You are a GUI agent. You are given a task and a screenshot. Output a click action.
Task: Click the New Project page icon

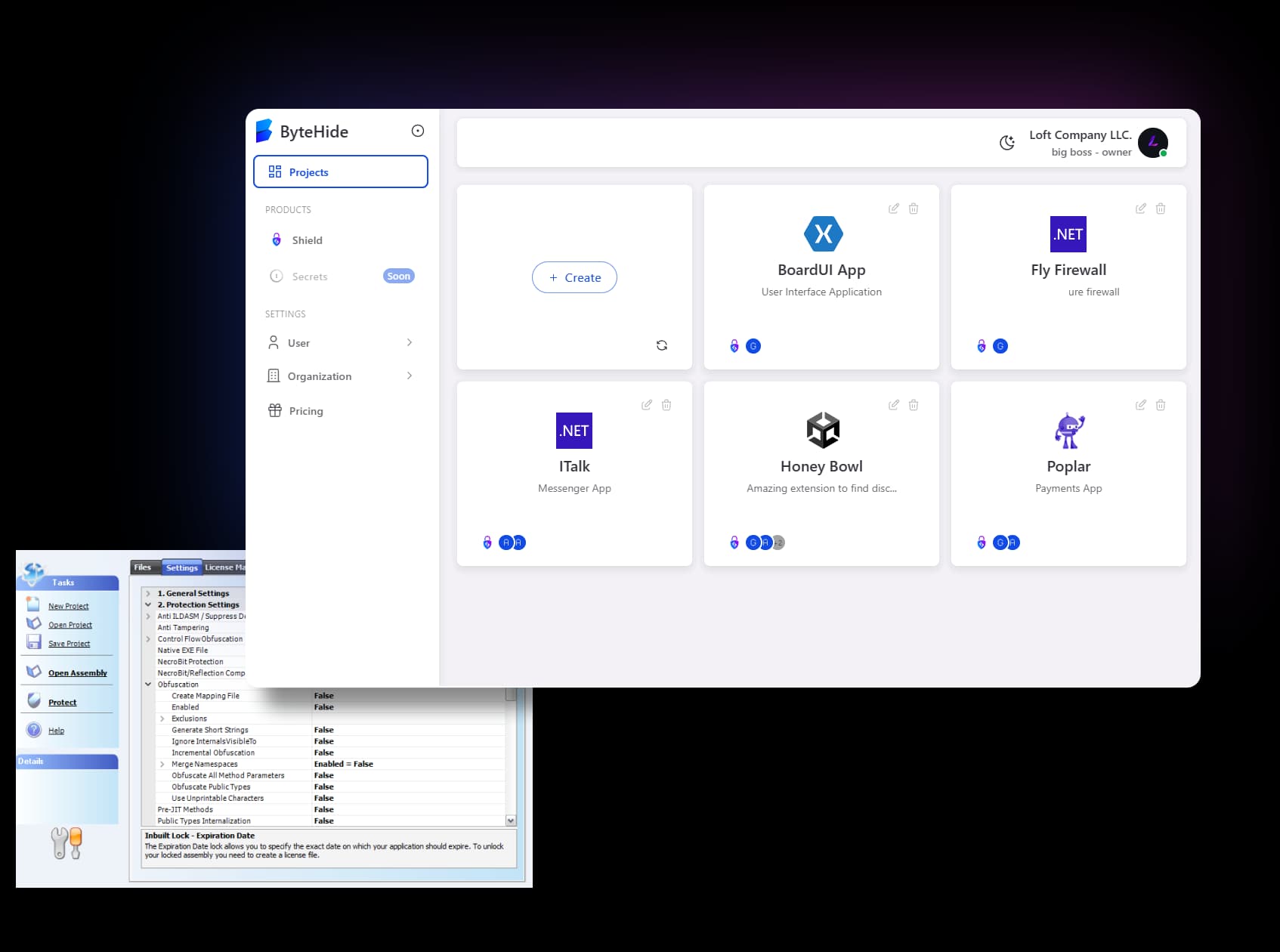click(33, 604)
